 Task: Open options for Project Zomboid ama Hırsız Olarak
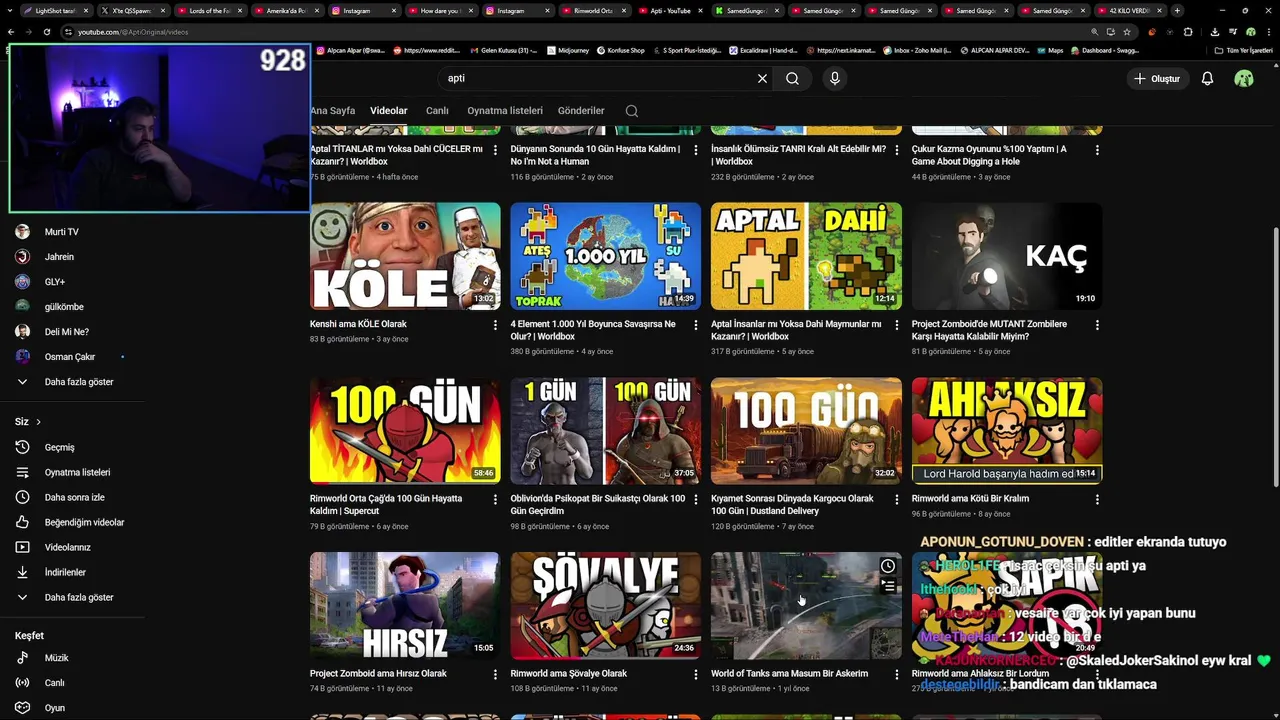[495, 674]
